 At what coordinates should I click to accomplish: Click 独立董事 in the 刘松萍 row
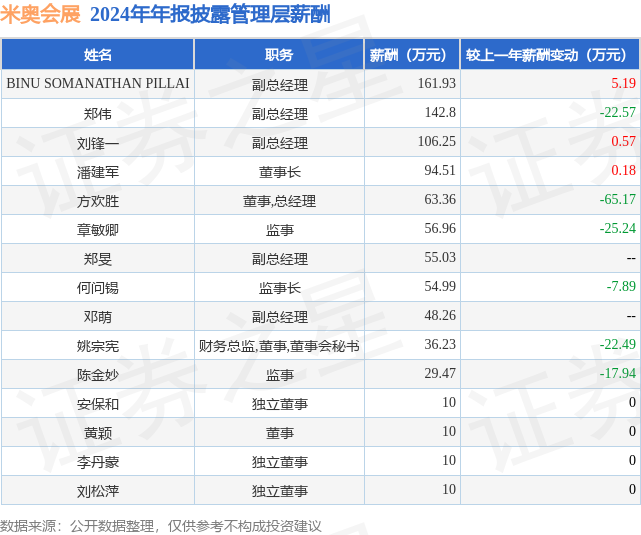tap(280, 491)
